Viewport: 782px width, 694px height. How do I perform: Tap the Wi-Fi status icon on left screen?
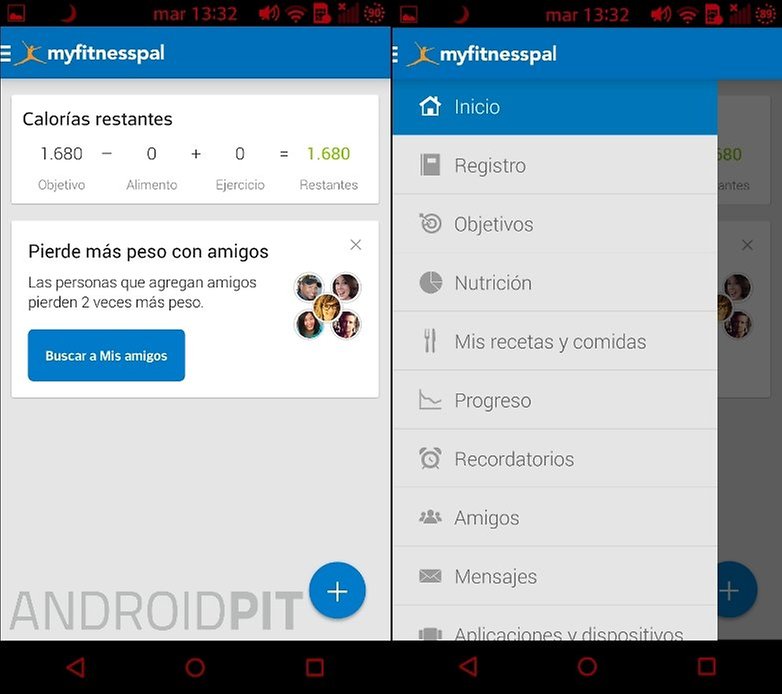click(x=296, y=14)
